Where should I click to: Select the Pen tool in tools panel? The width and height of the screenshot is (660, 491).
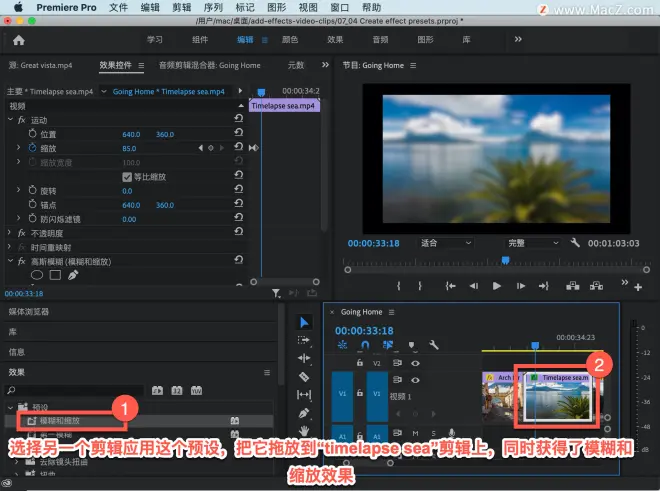[x=304, y=413]
